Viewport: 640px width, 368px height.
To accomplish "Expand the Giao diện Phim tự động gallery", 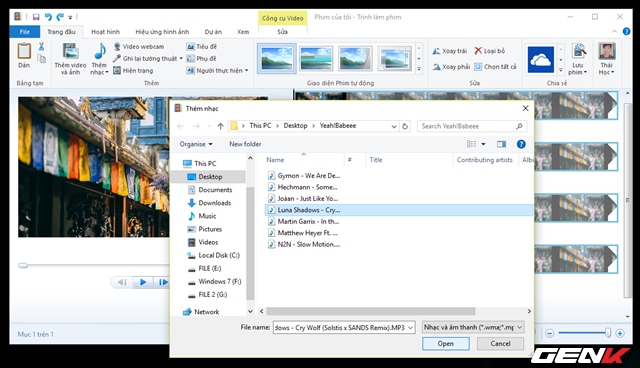I will tap(419, 70).
